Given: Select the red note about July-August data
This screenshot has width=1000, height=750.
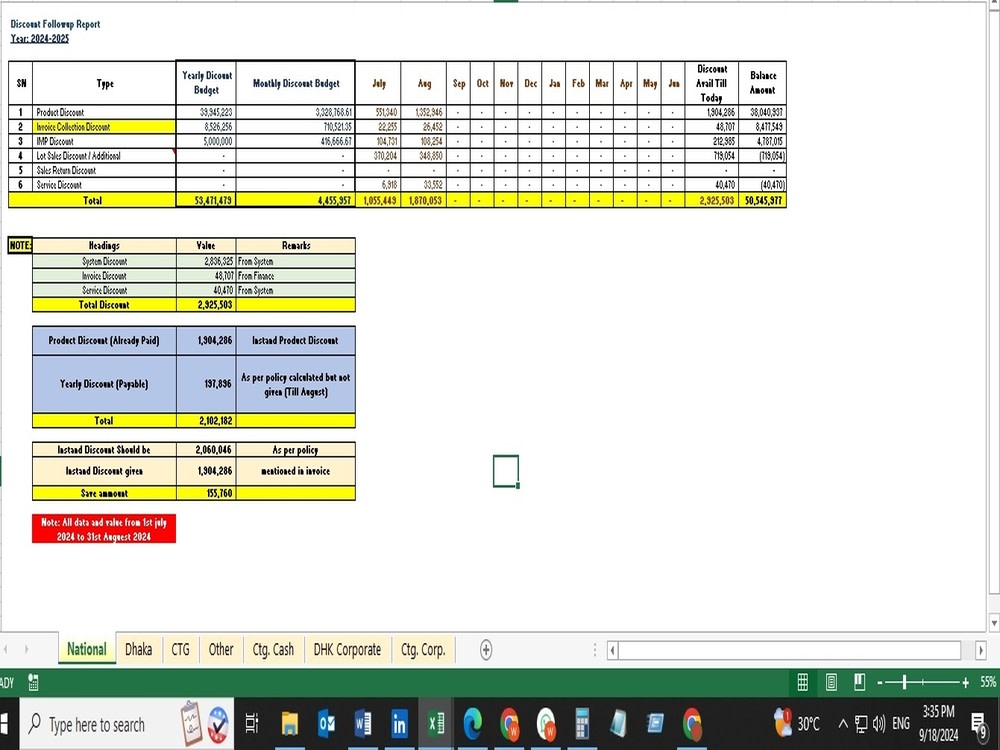Looking at the screenshot, I should coord(104,529).
